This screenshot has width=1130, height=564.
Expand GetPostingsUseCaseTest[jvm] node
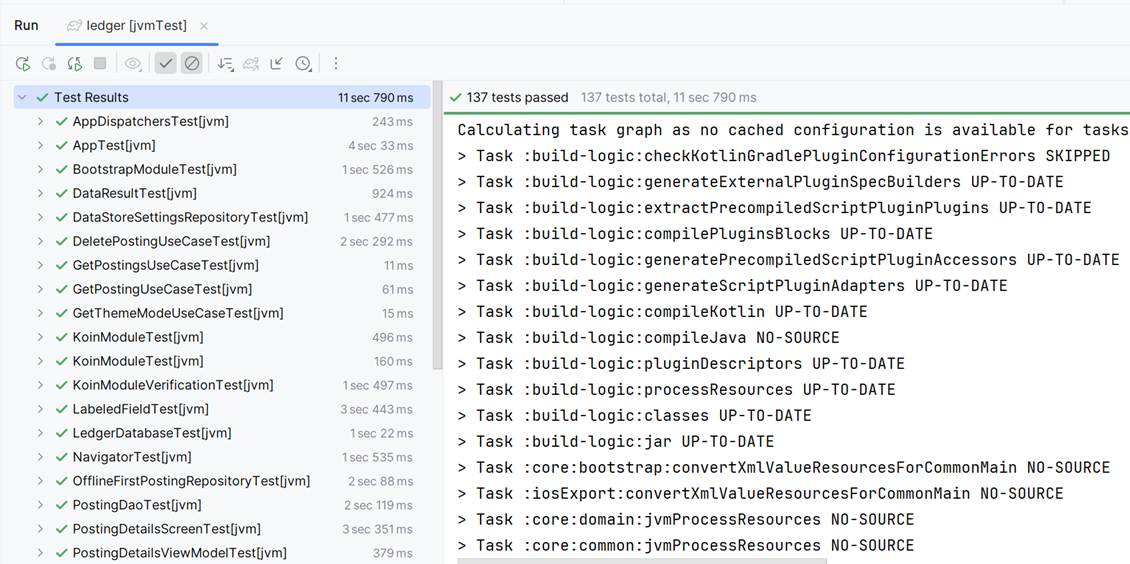tap(40, 265)
